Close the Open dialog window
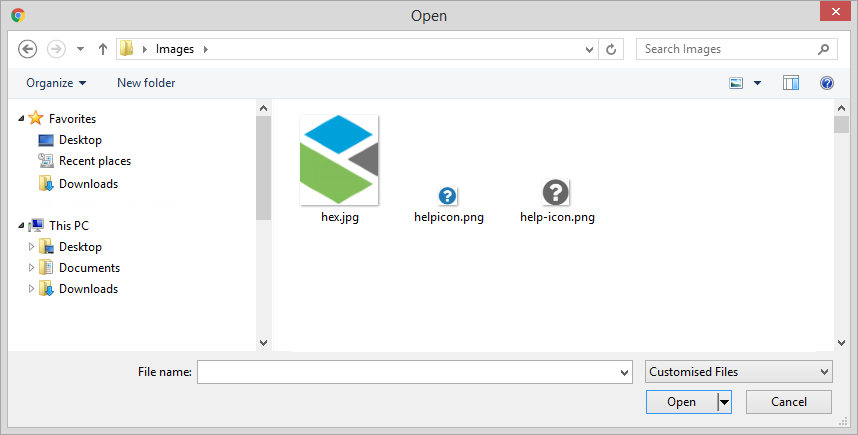The image size is (858, 435). [835, 11]
